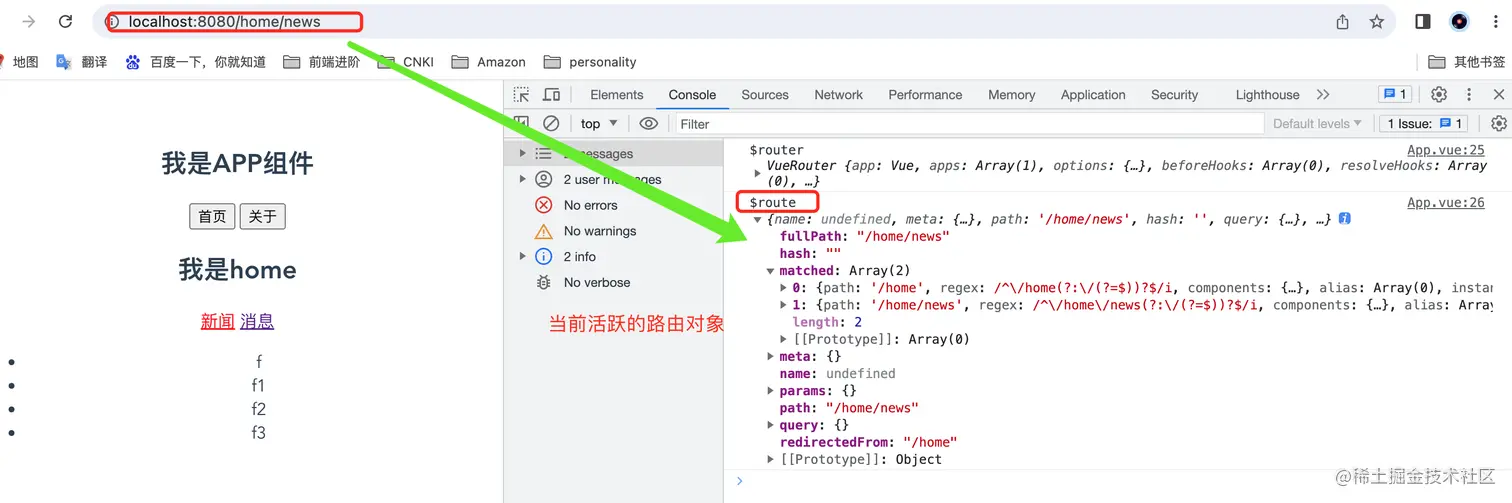Select the No warnings filter row
The height and width of the screenshot is (503, 1512).
coord(613,231)
